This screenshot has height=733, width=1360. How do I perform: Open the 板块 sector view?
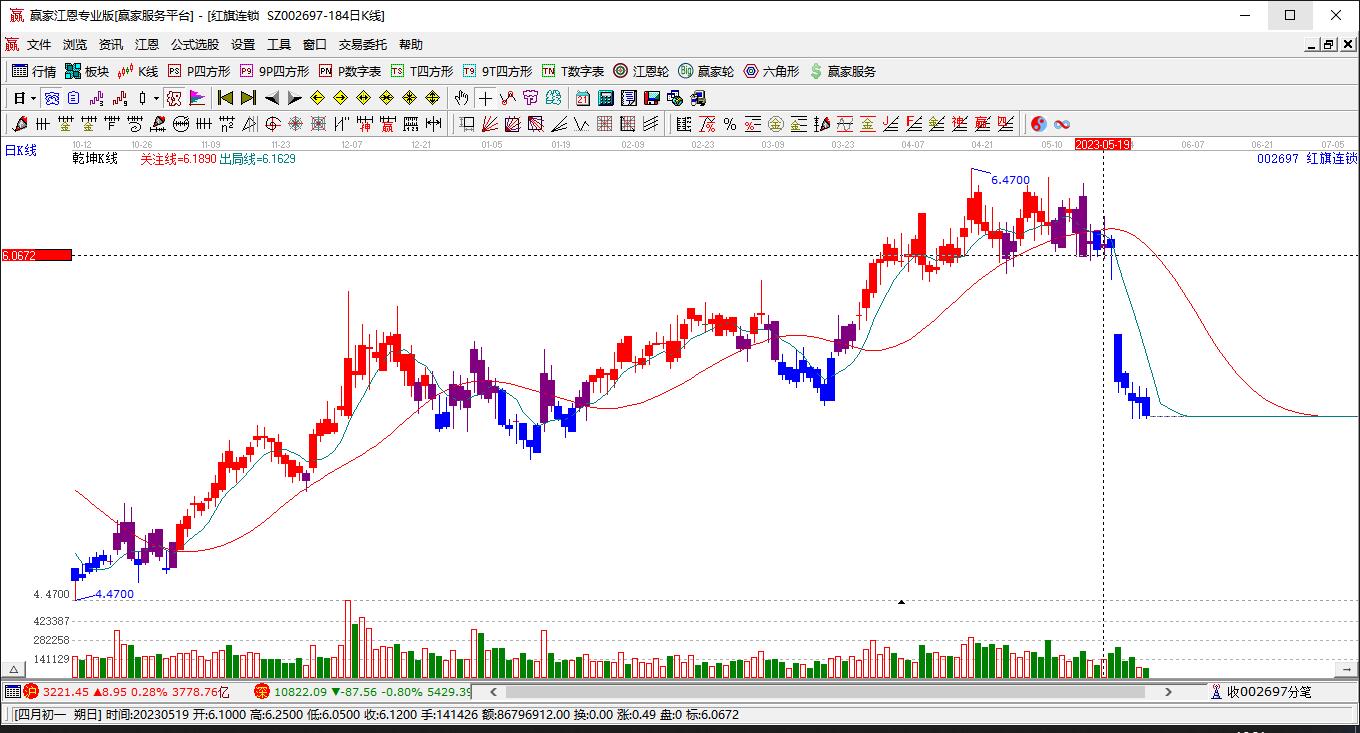pos(87,71)
